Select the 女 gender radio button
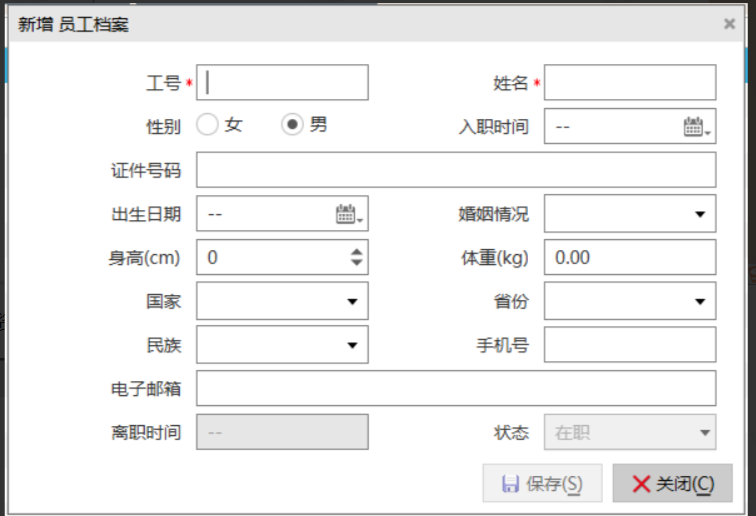The width and height of the screenshot is (756, 516). coord(207,125)
